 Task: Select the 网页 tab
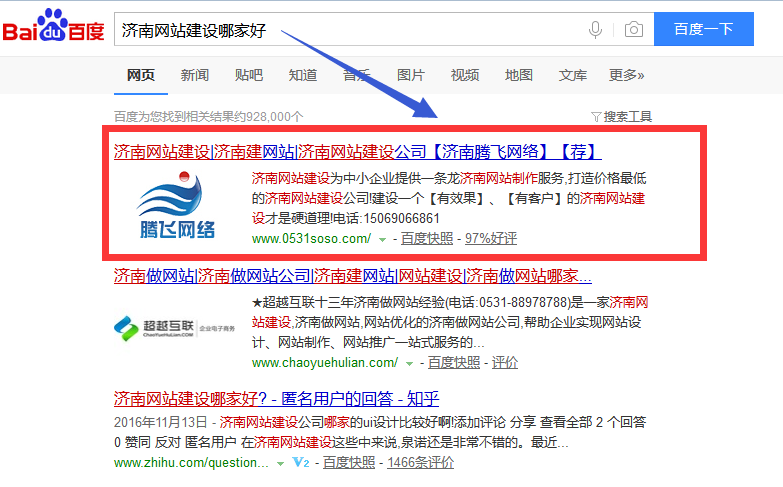[141, 75]
